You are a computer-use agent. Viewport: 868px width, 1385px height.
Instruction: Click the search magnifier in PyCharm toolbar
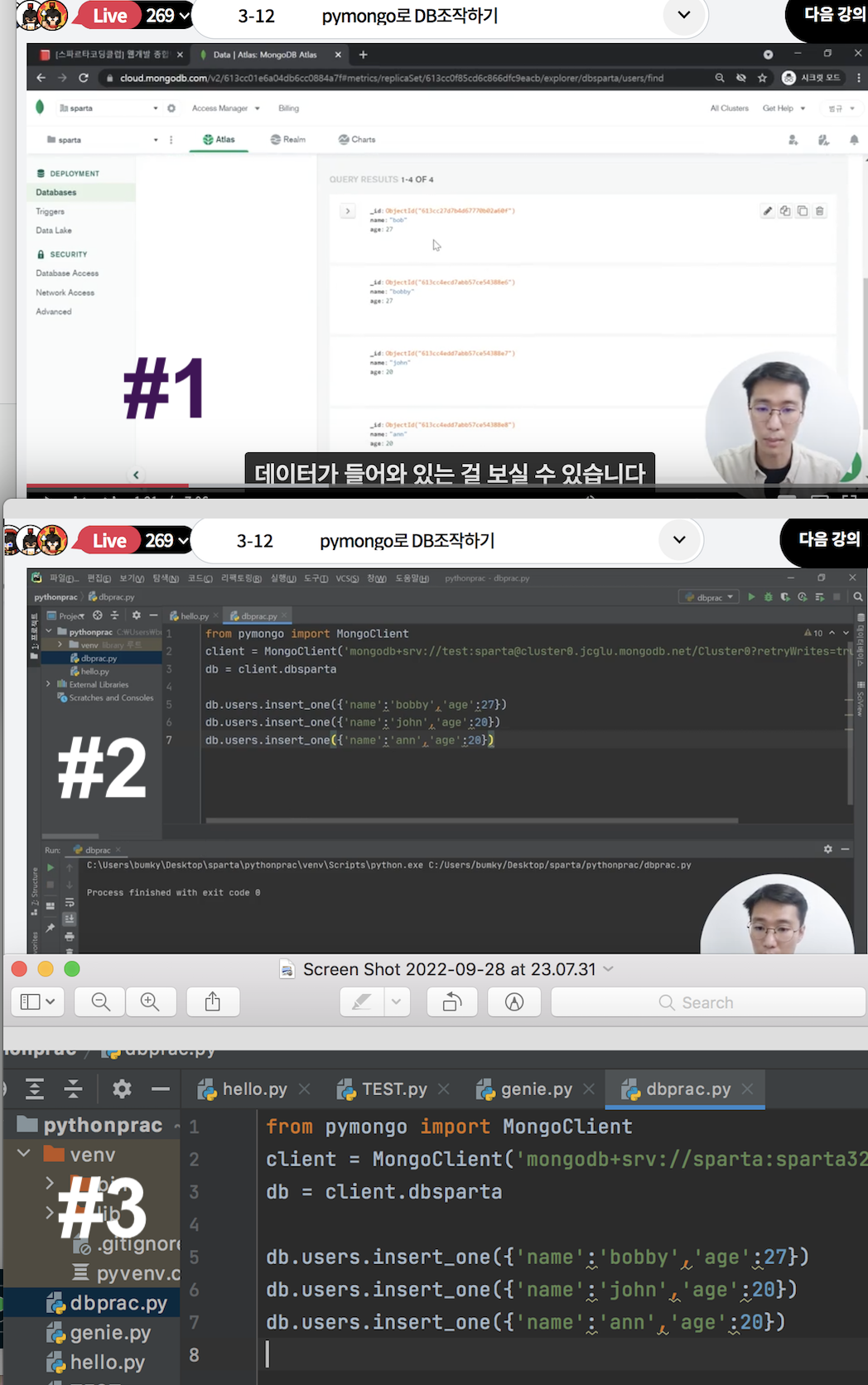pyautogui.click(x=858, y=596)
